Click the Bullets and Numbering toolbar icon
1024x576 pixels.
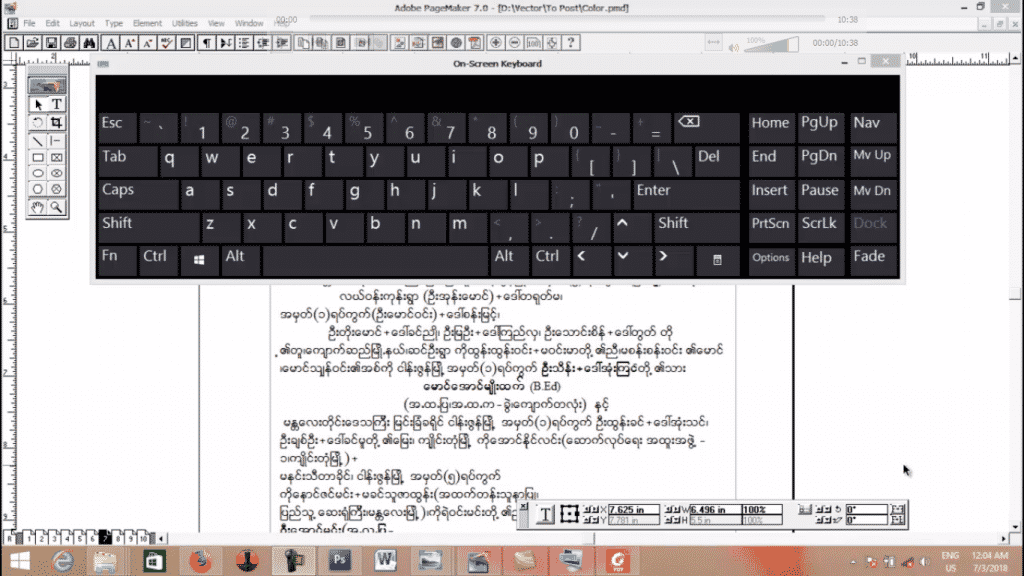pos(244,43)
